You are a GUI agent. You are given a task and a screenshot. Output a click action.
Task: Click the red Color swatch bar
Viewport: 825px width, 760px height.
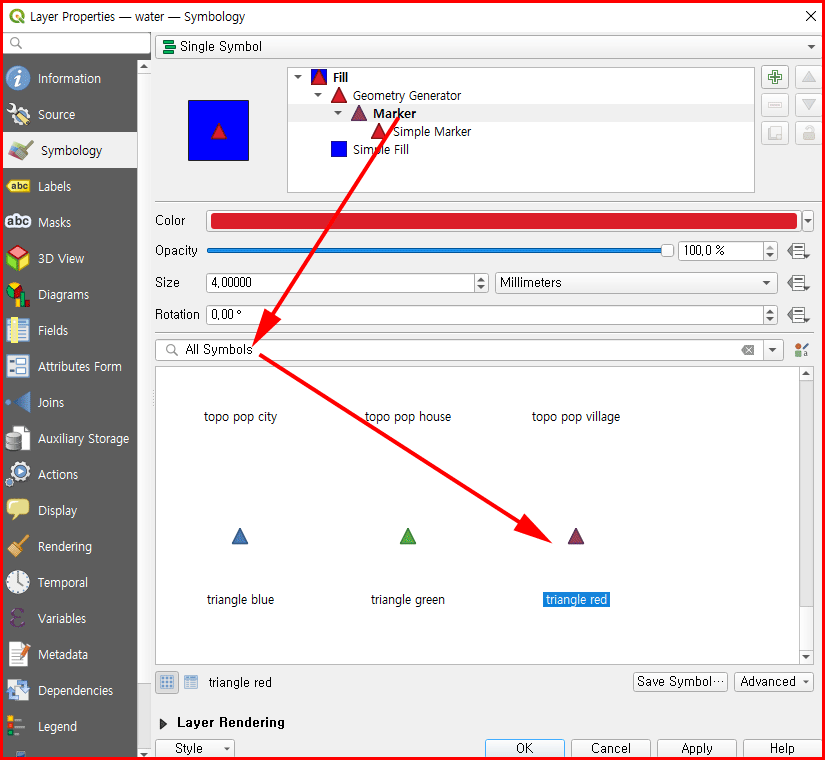[504, 221]
